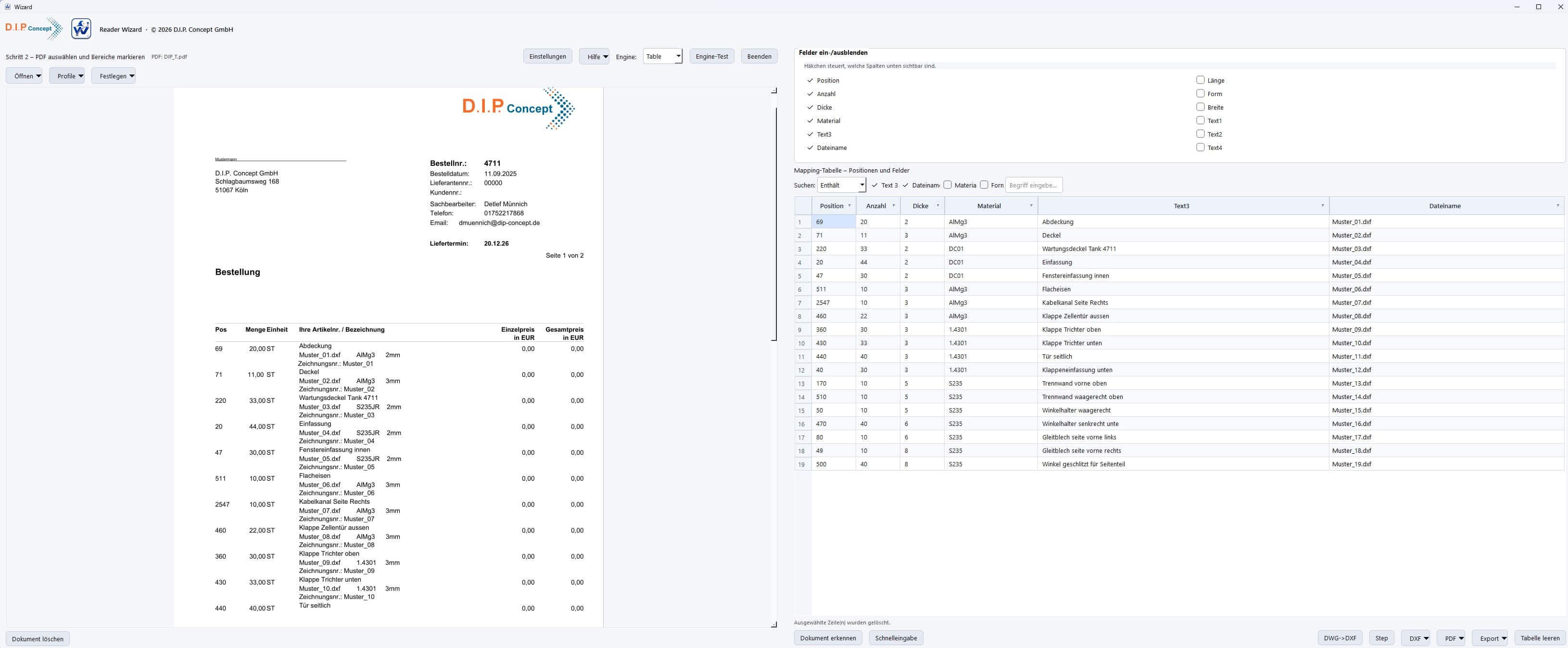Image resolution: width=1568 pixels, height=648 pixels.
Task: Open the Dicke column filter arrow
Action: pos(937,206)
